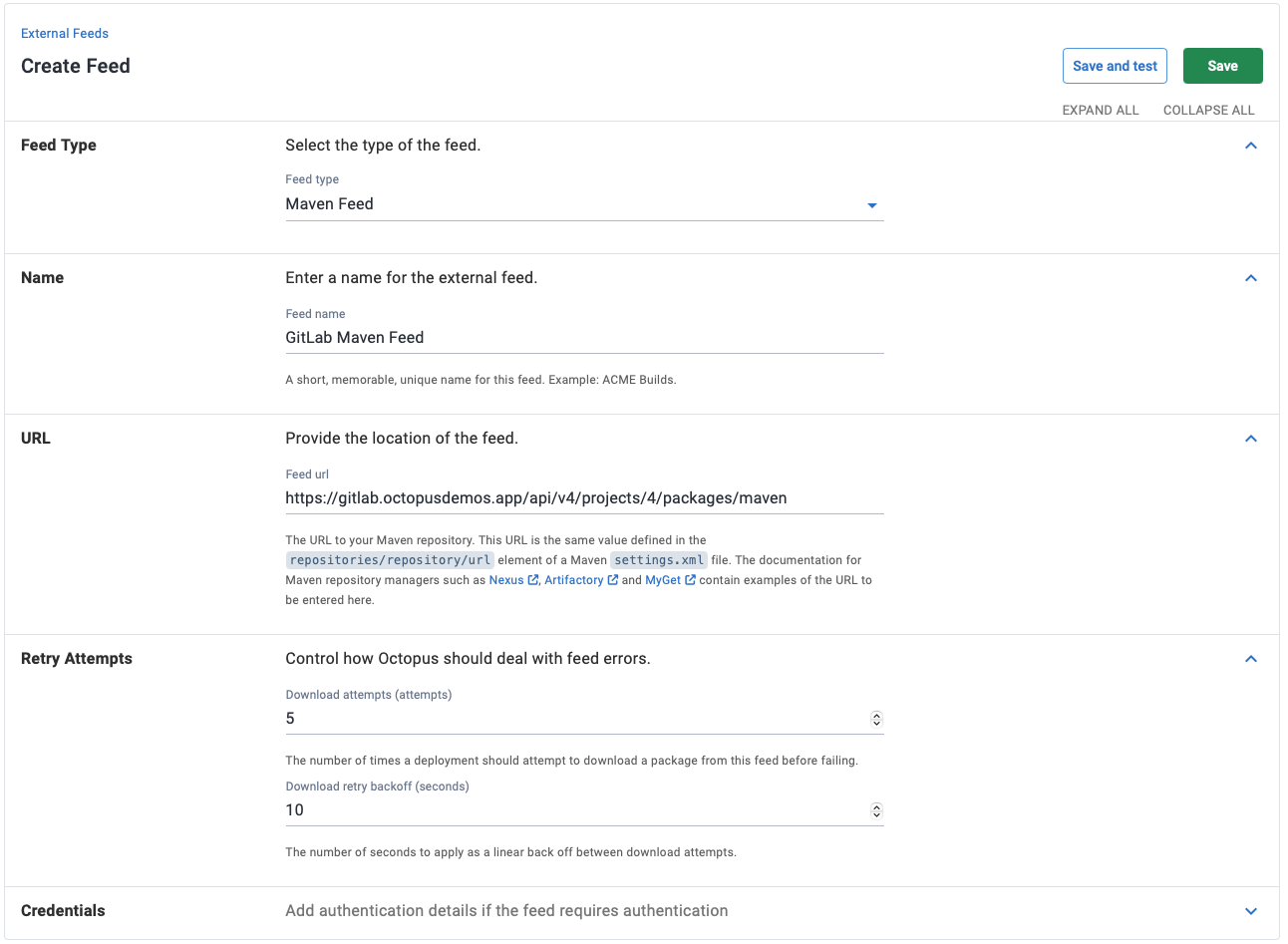This screenshot has width=1288, height=944.
Task: Click the Download retry backoff spinner control
Action: (x=876, y=810)
